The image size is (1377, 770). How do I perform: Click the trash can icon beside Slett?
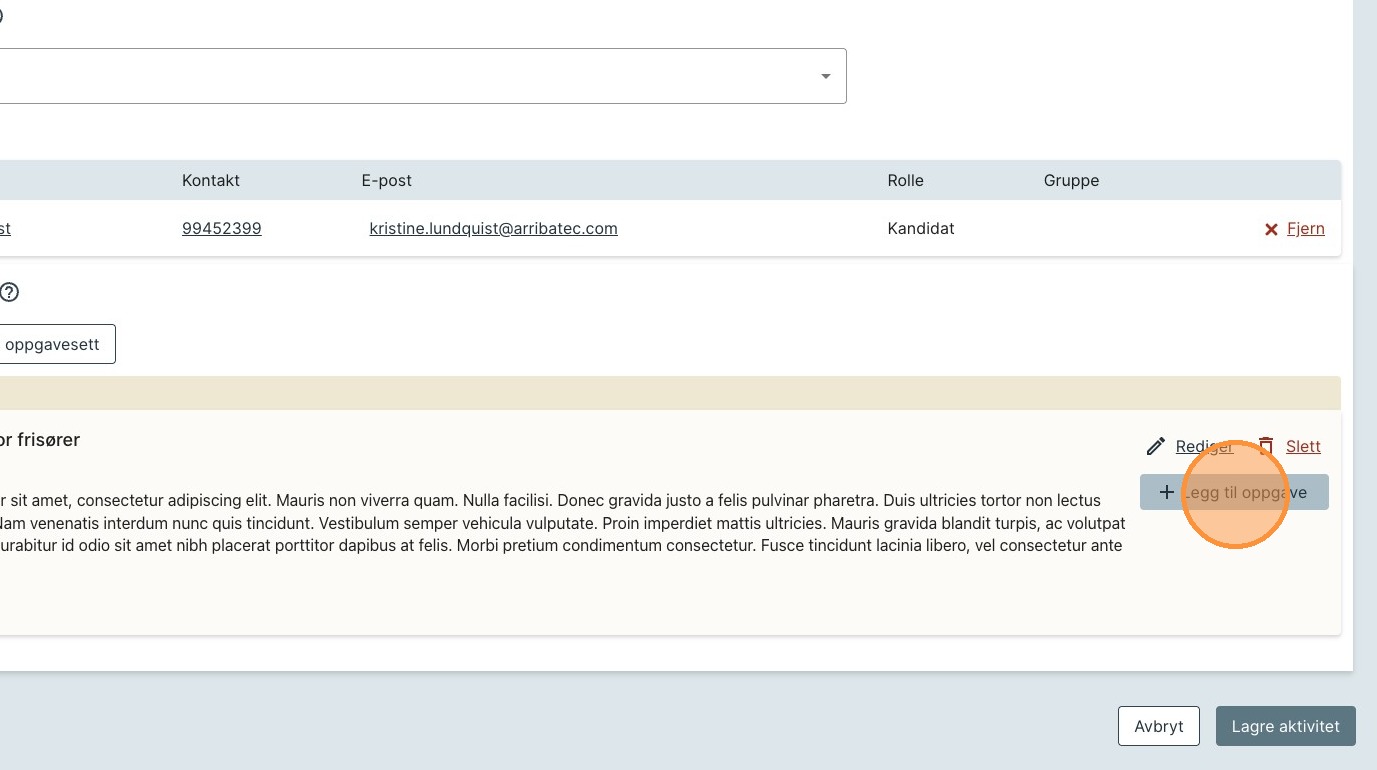(1267, 446)
